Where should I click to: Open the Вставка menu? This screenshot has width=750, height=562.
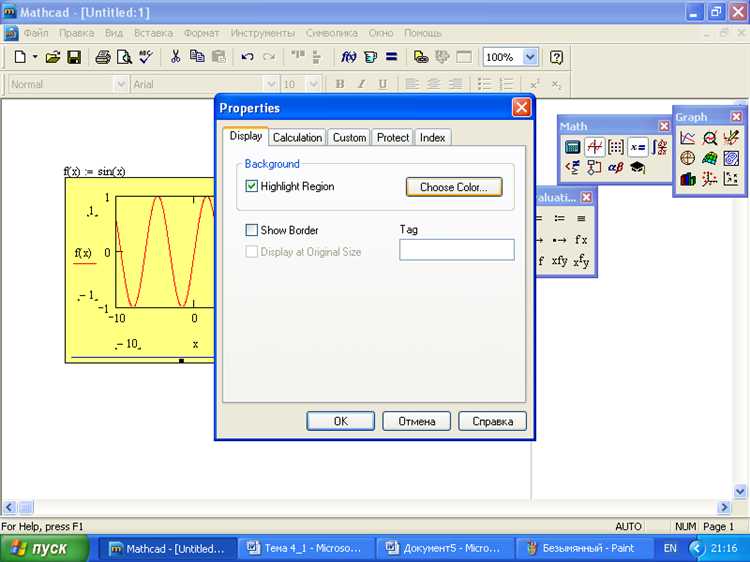pyautogui.click(x=153, y=33)
